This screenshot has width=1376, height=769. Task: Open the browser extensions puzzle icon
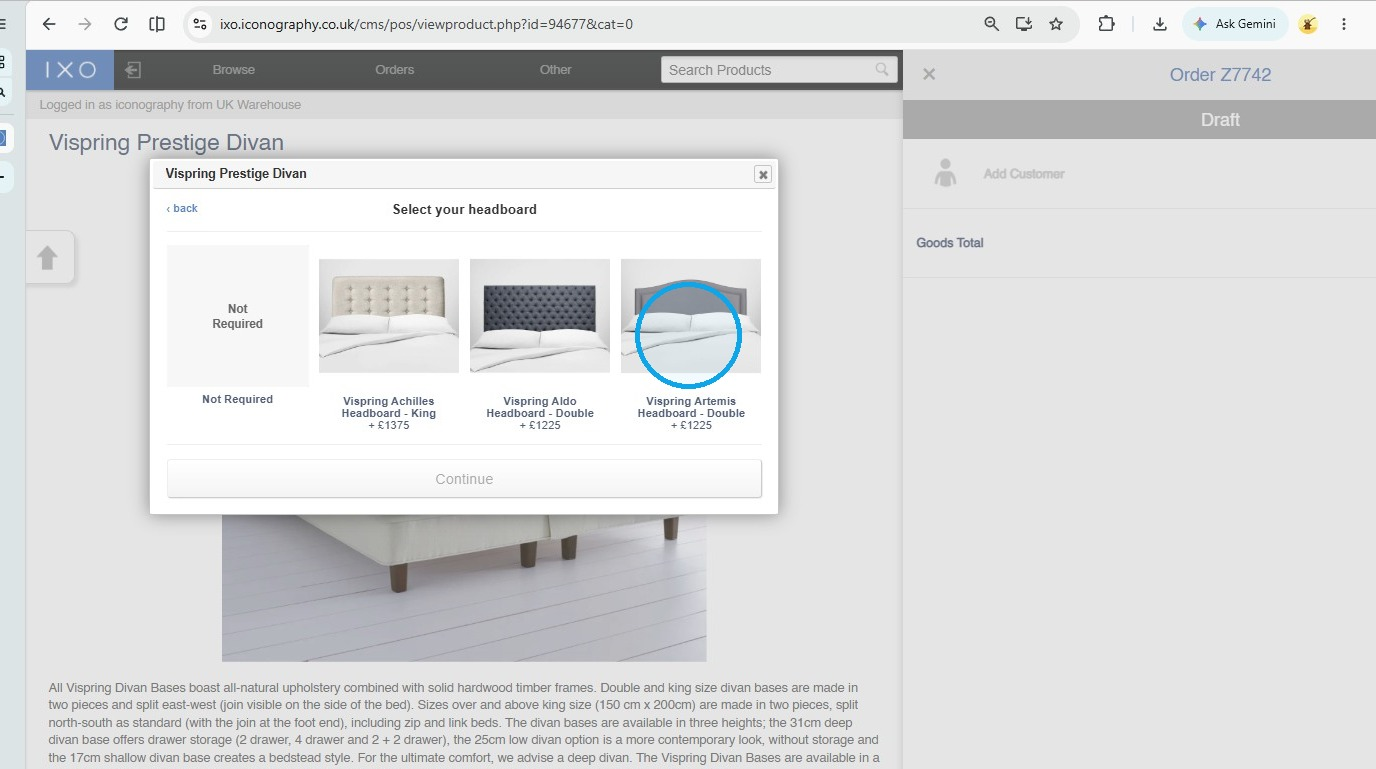pyautogui.click(x=1106, y=24)
